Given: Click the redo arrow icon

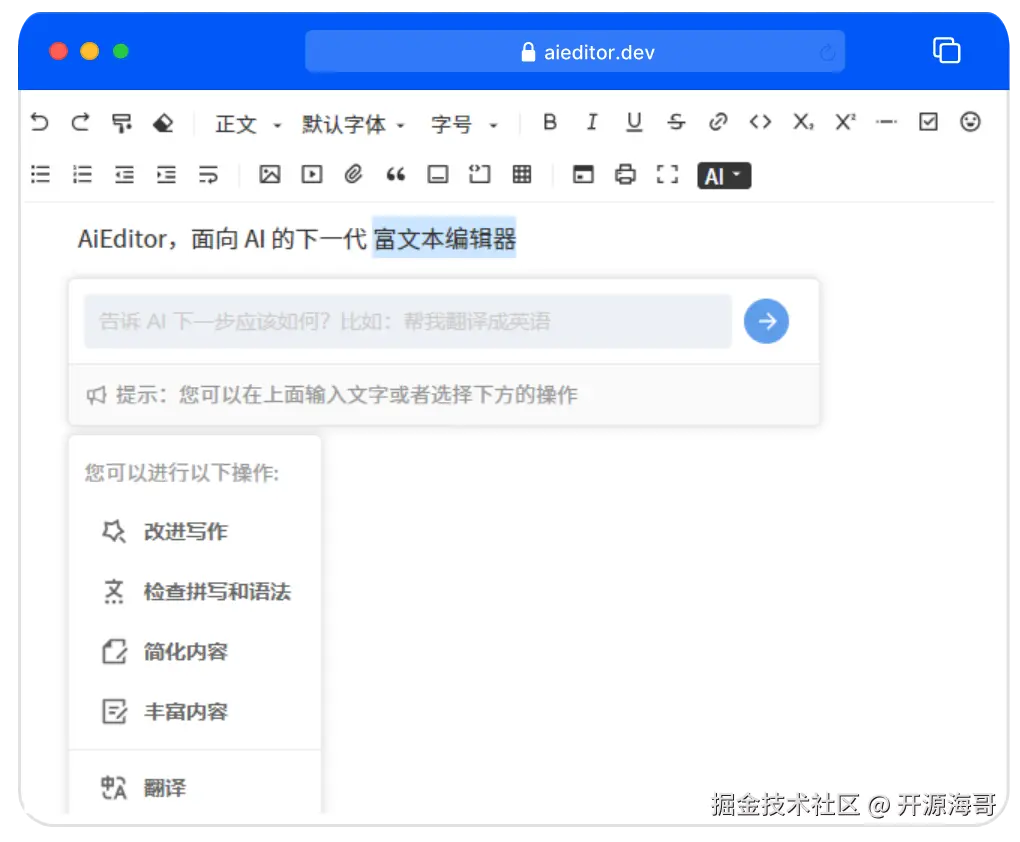Looking at the screenshot, I should (x=81, y=122).
